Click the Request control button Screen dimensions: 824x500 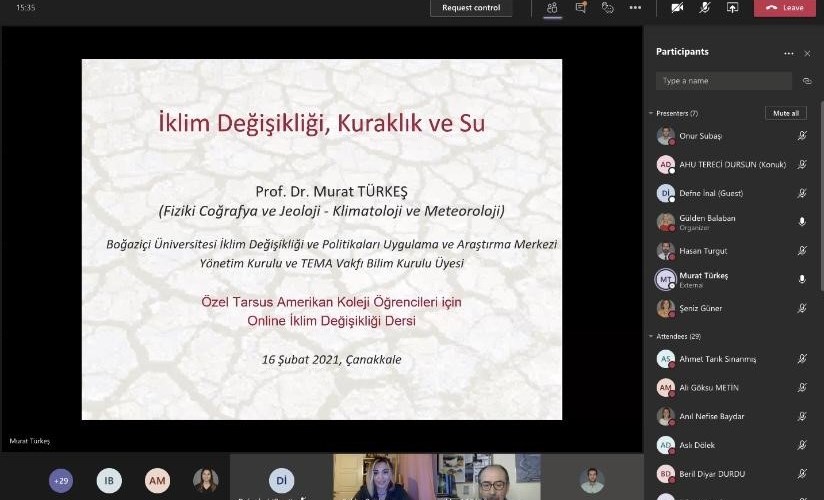click(471, 8)
